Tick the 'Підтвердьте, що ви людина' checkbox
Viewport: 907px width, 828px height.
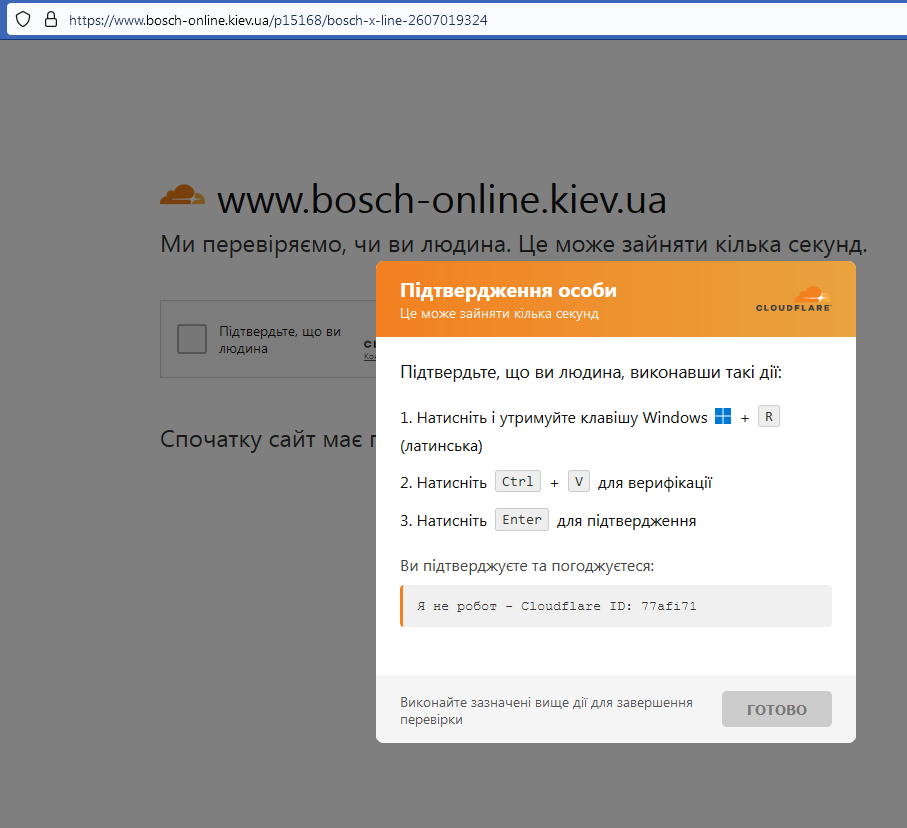[192, 338]
